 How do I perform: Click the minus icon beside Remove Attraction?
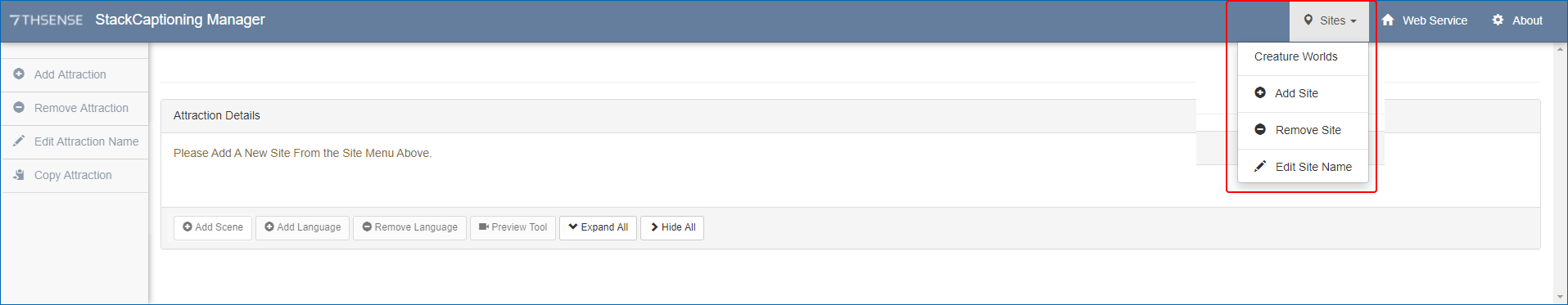coord(19,107)
